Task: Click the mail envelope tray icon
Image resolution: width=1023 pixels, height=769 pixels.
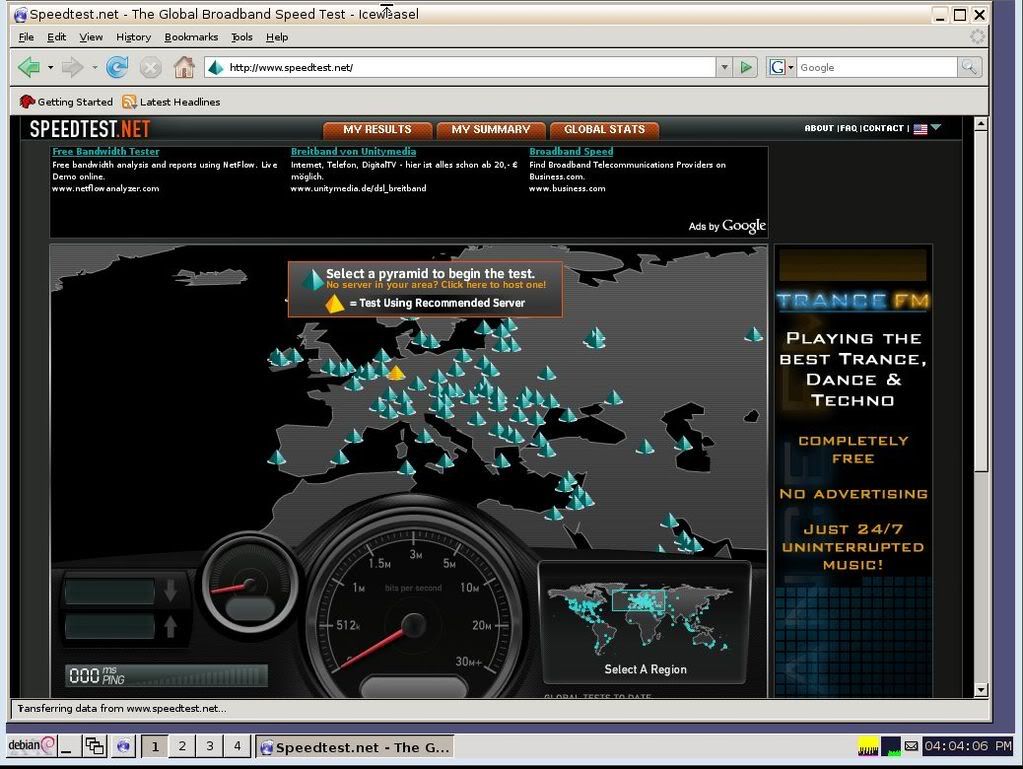Action: point(911,746)
